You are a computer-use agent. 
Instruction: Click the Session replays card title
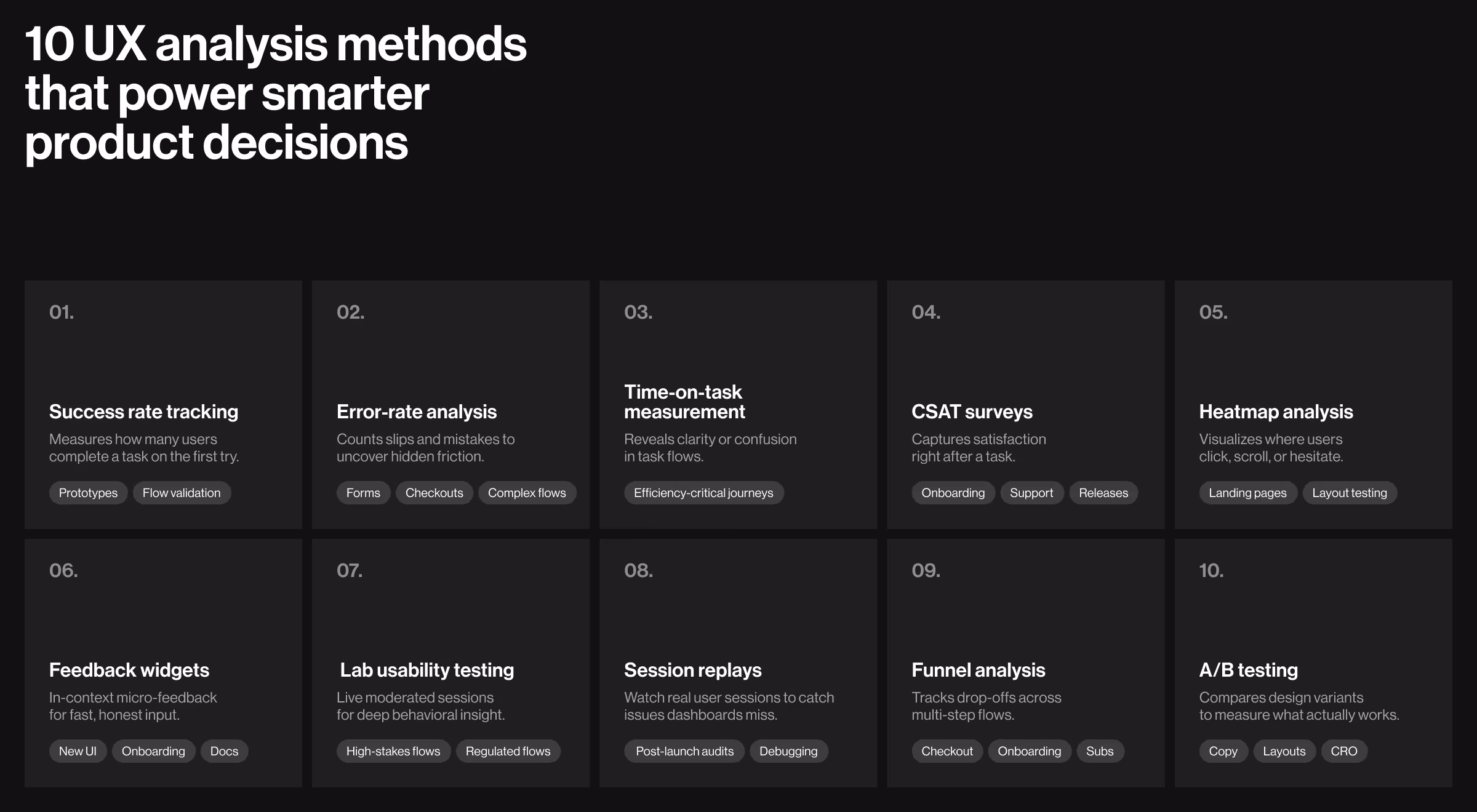(x=692, y=670)
